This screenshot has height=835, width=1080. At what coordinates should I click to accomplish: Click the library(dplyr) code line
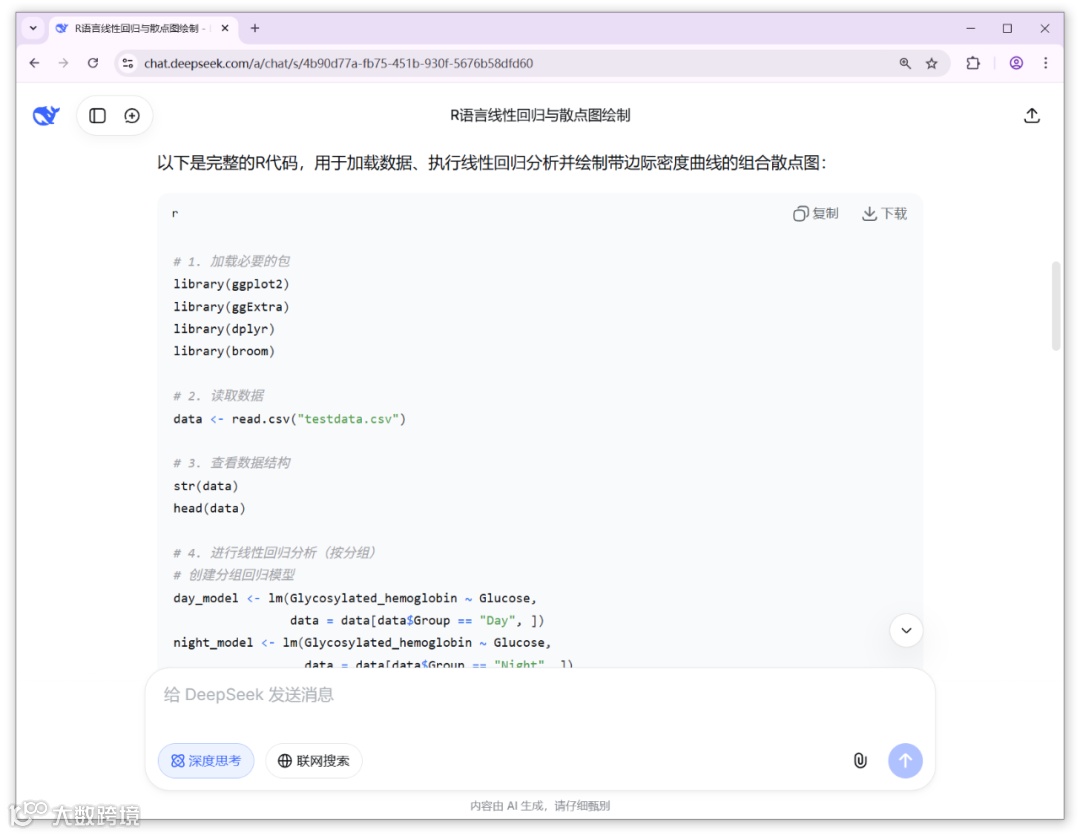[224, 329]
